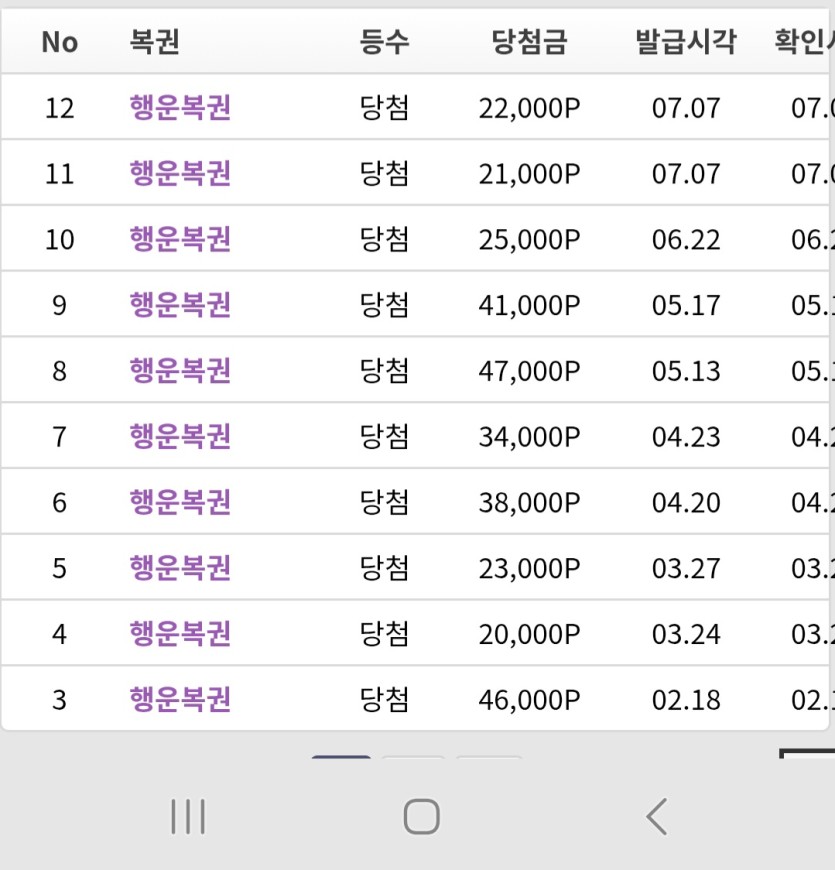This screenshot has width=835, height=870.
Task: Click the 41,000P prize amount
Action: [529, 306]
